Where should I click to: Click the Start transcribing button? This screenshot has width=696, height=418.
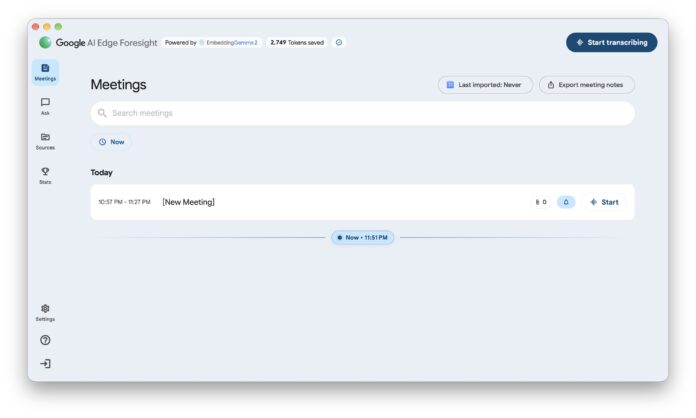click(611, 42)
